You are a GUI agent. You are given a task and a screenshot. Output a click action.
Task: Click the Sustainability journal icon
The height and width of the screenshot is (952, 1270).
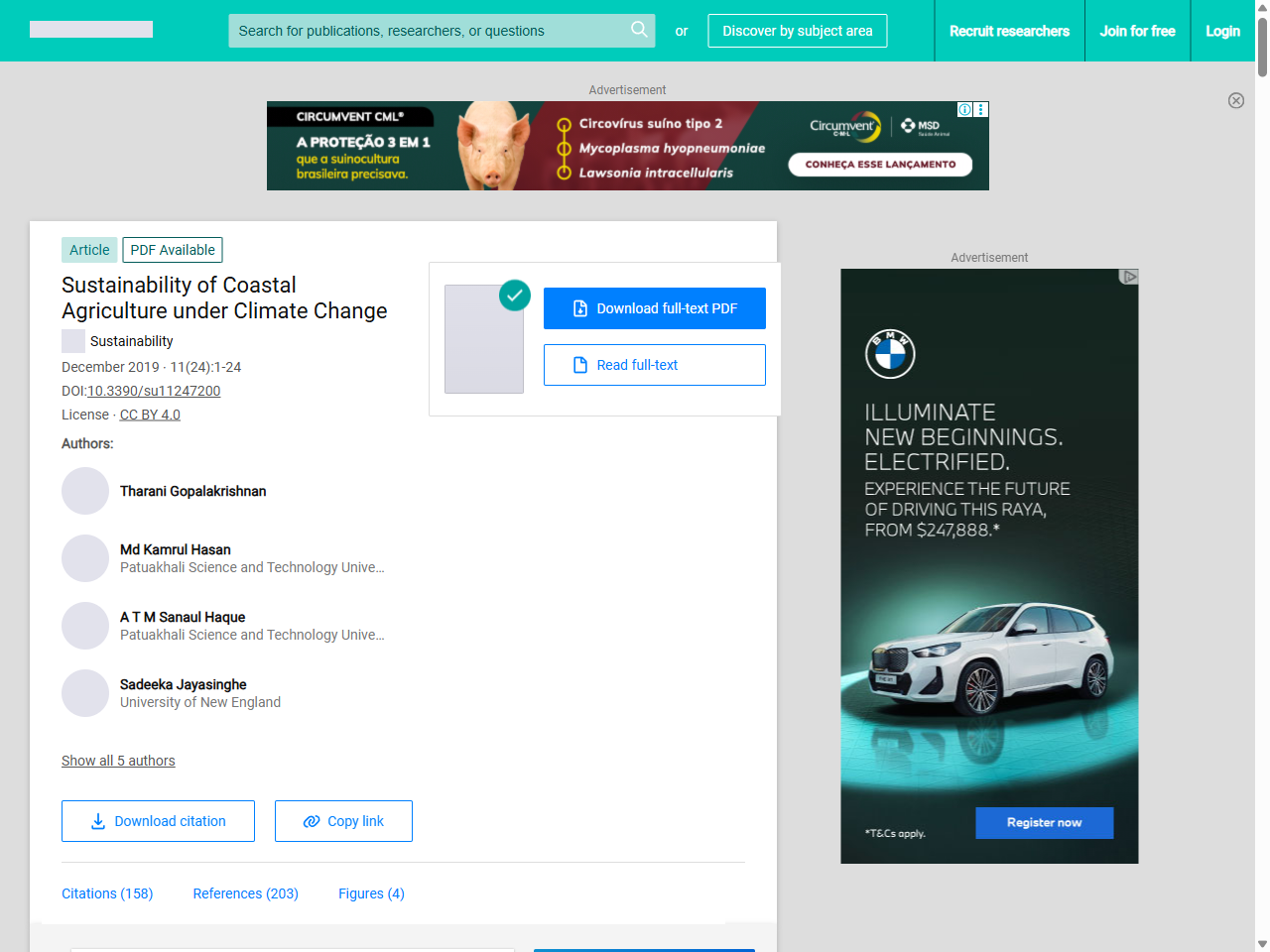tap(73, 341)
